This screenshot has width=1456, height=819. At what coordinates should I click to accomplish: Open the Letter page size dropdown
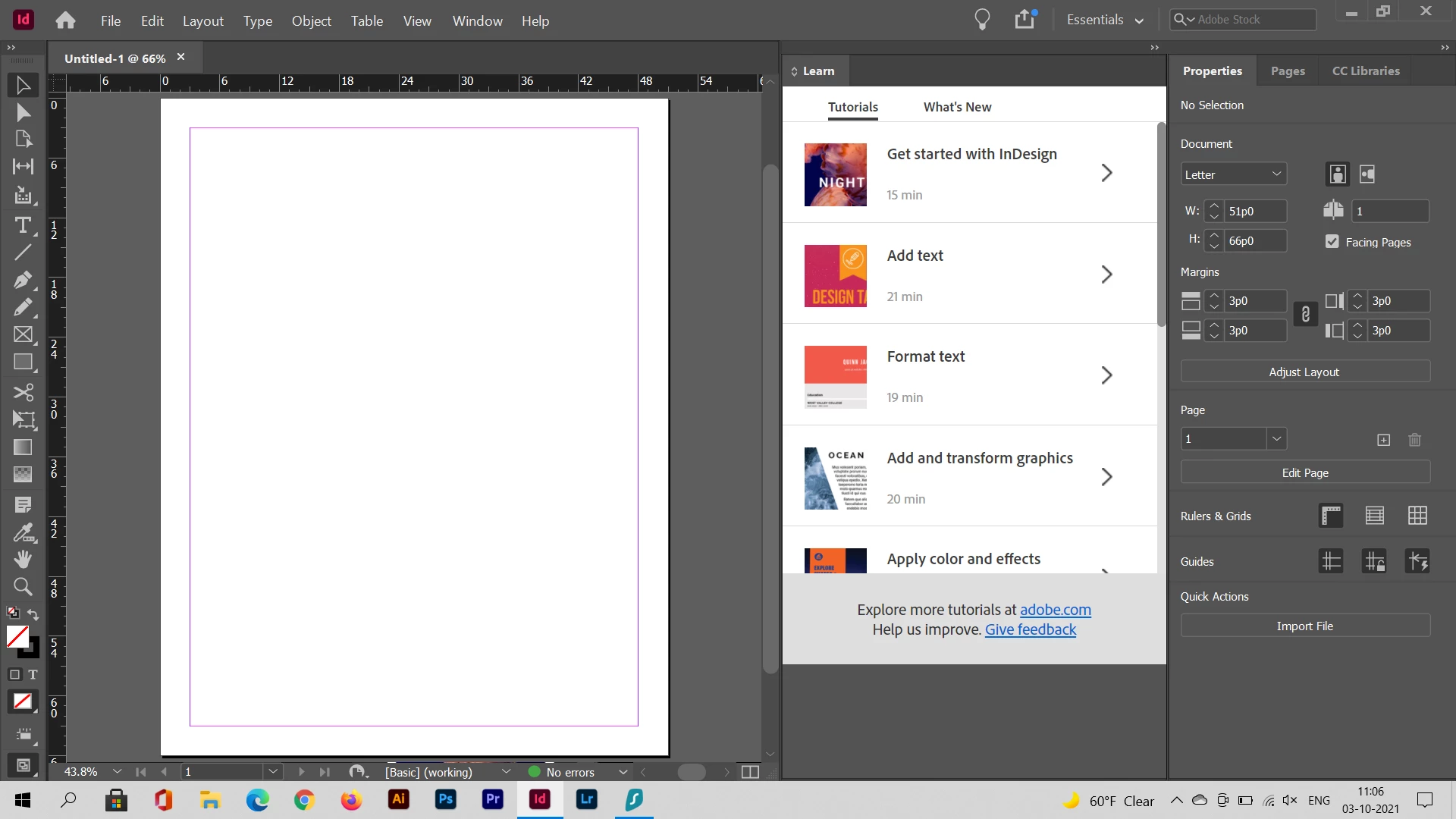[x=1233, y=174]
